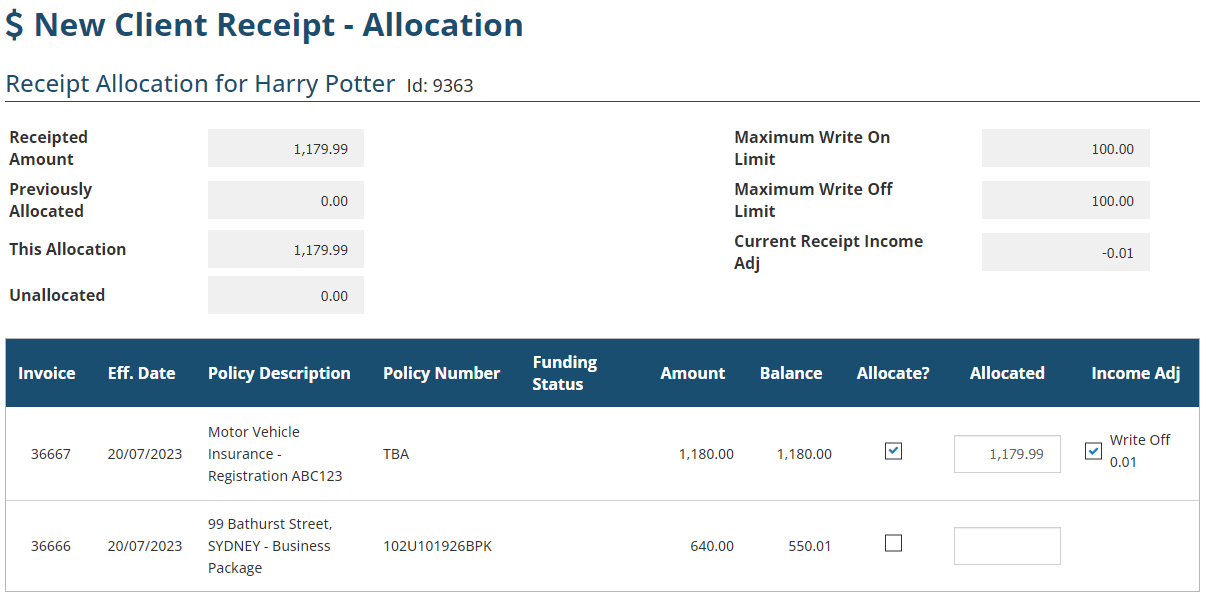Click the Receipted Amount field

[x=286, y=148]
